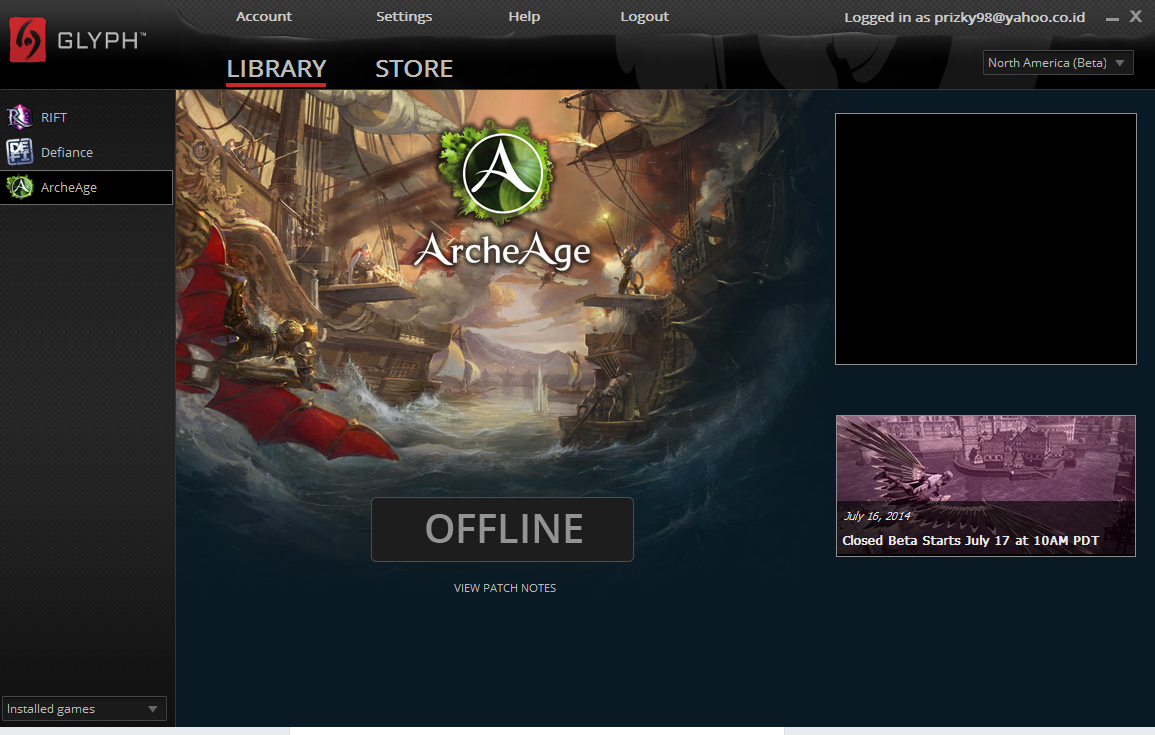
Task: Click the ArcheAge icon in the game list
Action: pos(20,187)
